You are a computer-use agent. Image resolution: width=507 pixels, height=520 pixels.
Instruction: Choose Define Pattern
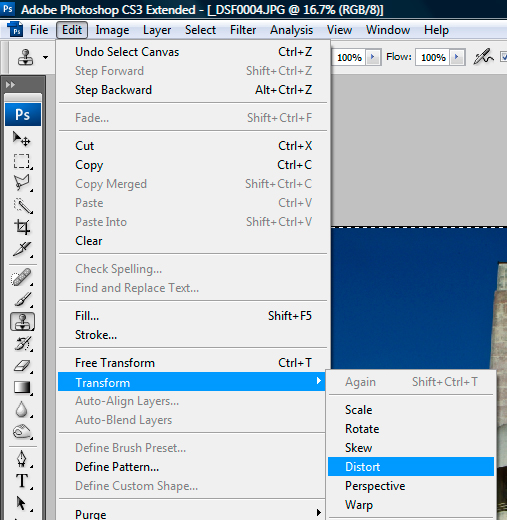(192, 467)
